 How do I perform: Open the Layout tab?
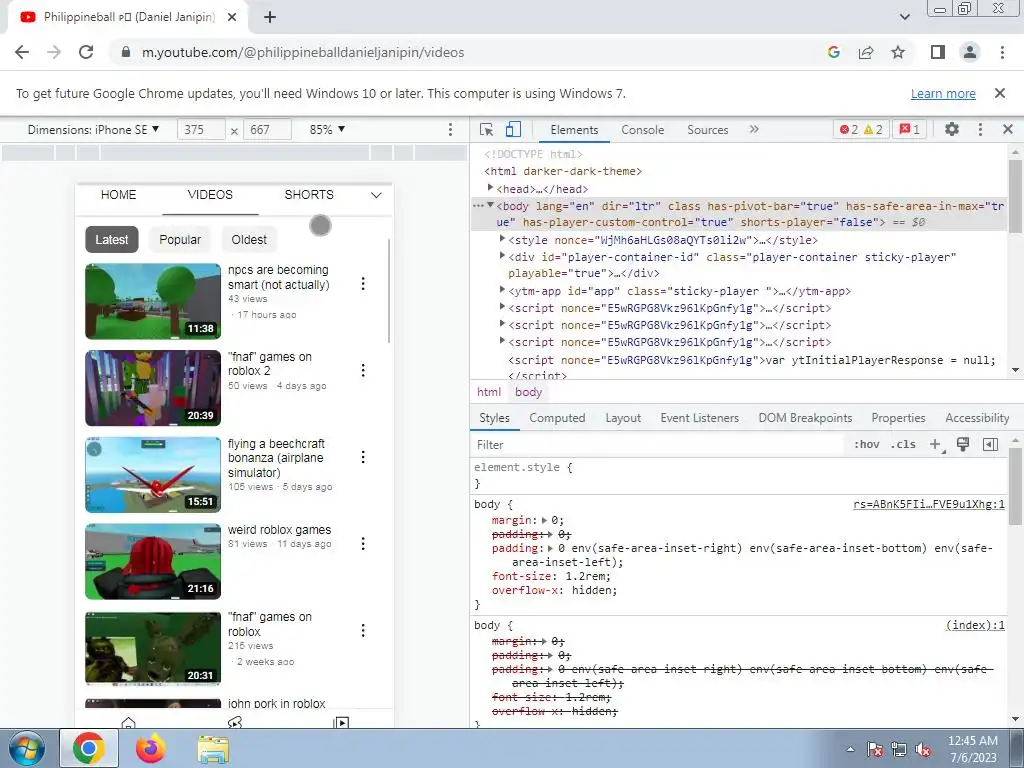coord(623,418)
